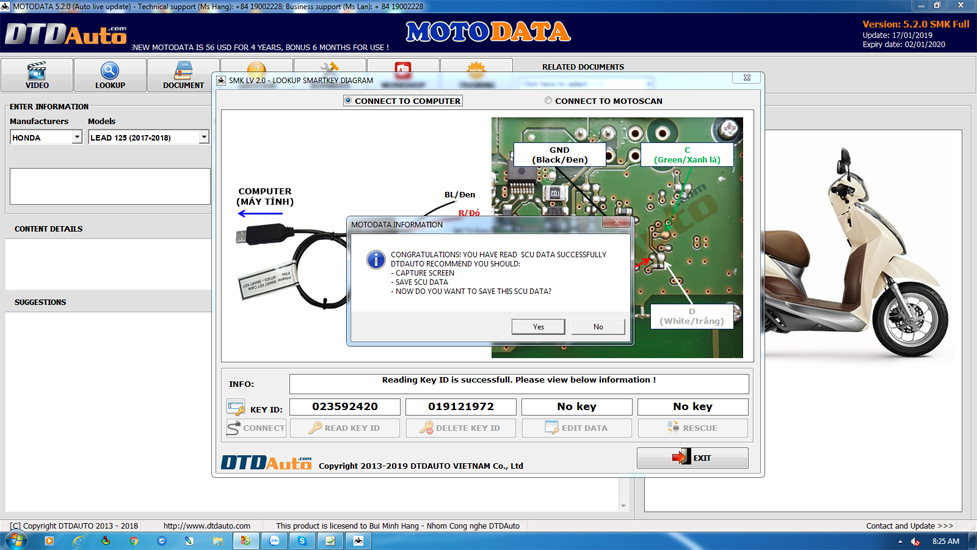Open the LOOKUP magnifier tool
Screen dimensions: 977x550
(x=110, y=75)
